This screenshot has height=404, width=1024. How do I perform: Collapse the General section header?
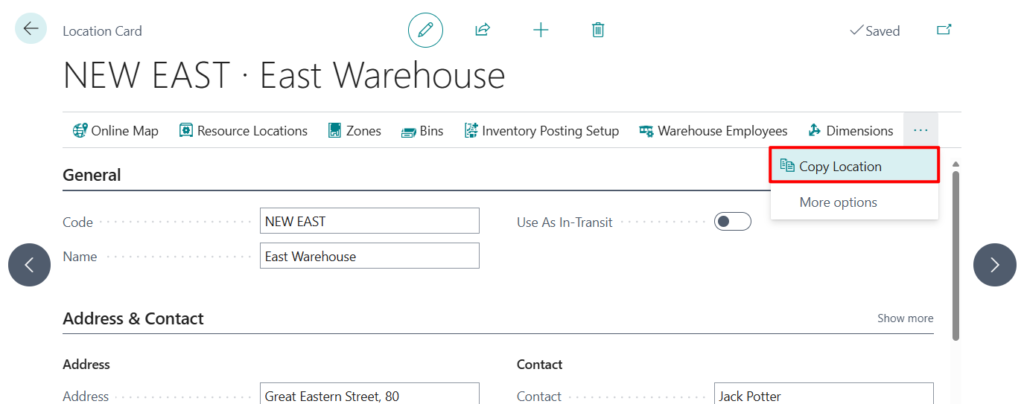point(92,175)
